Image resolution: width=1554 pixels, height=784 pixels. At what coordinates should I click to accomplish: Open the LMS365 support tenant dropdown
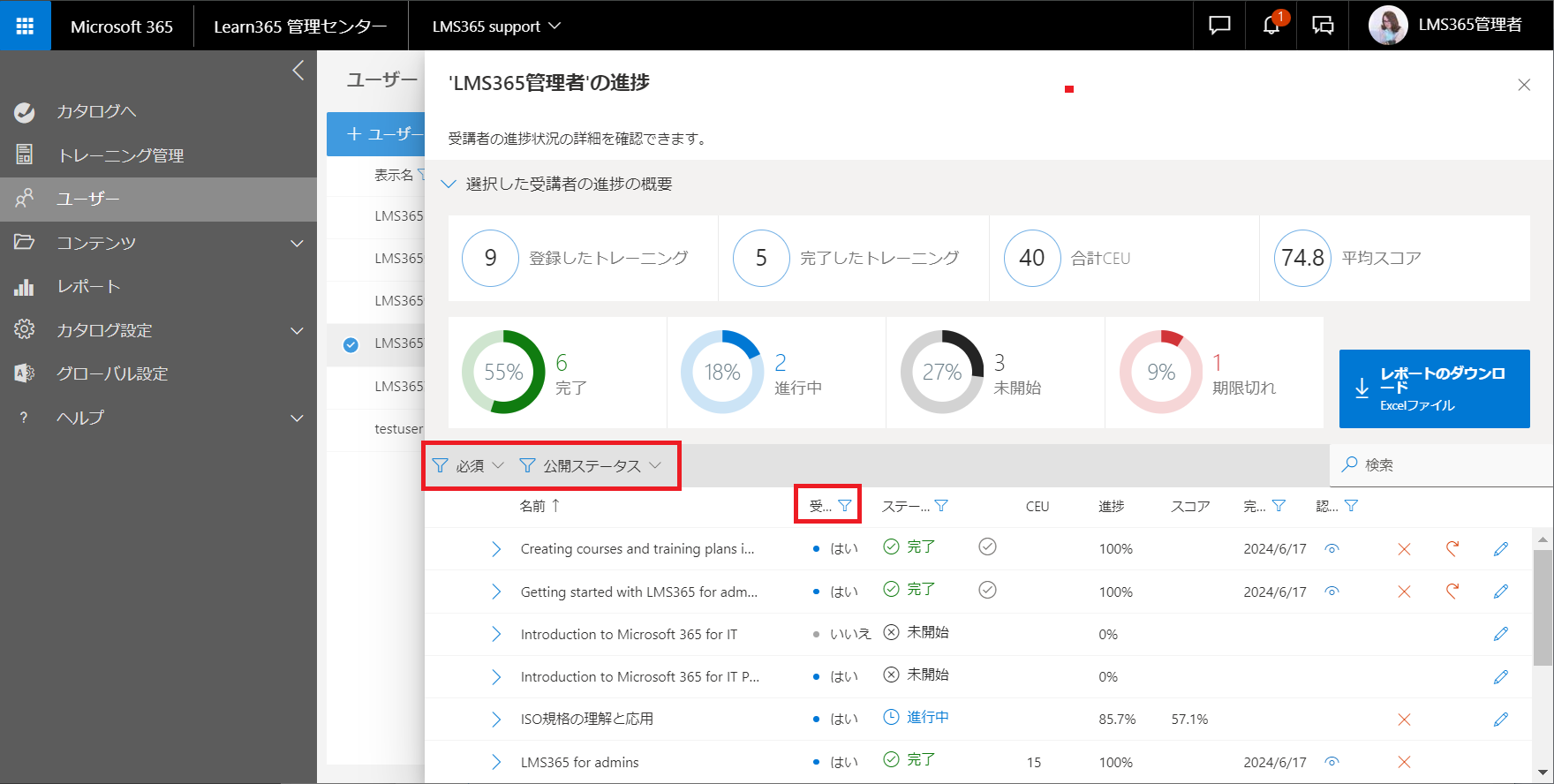[496, 26]
